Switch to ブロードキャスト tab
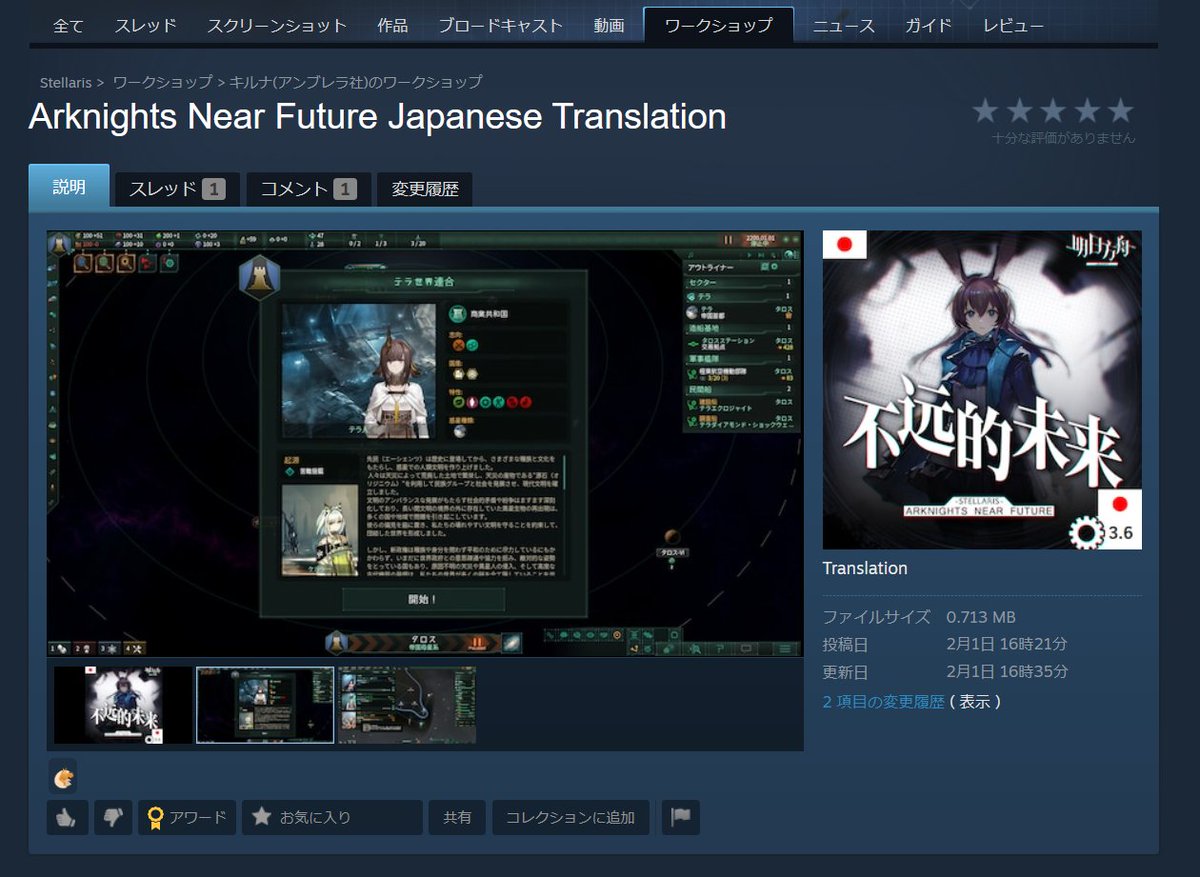The image size is (1200, 877). pyautogui.click(x=500, y=26)
